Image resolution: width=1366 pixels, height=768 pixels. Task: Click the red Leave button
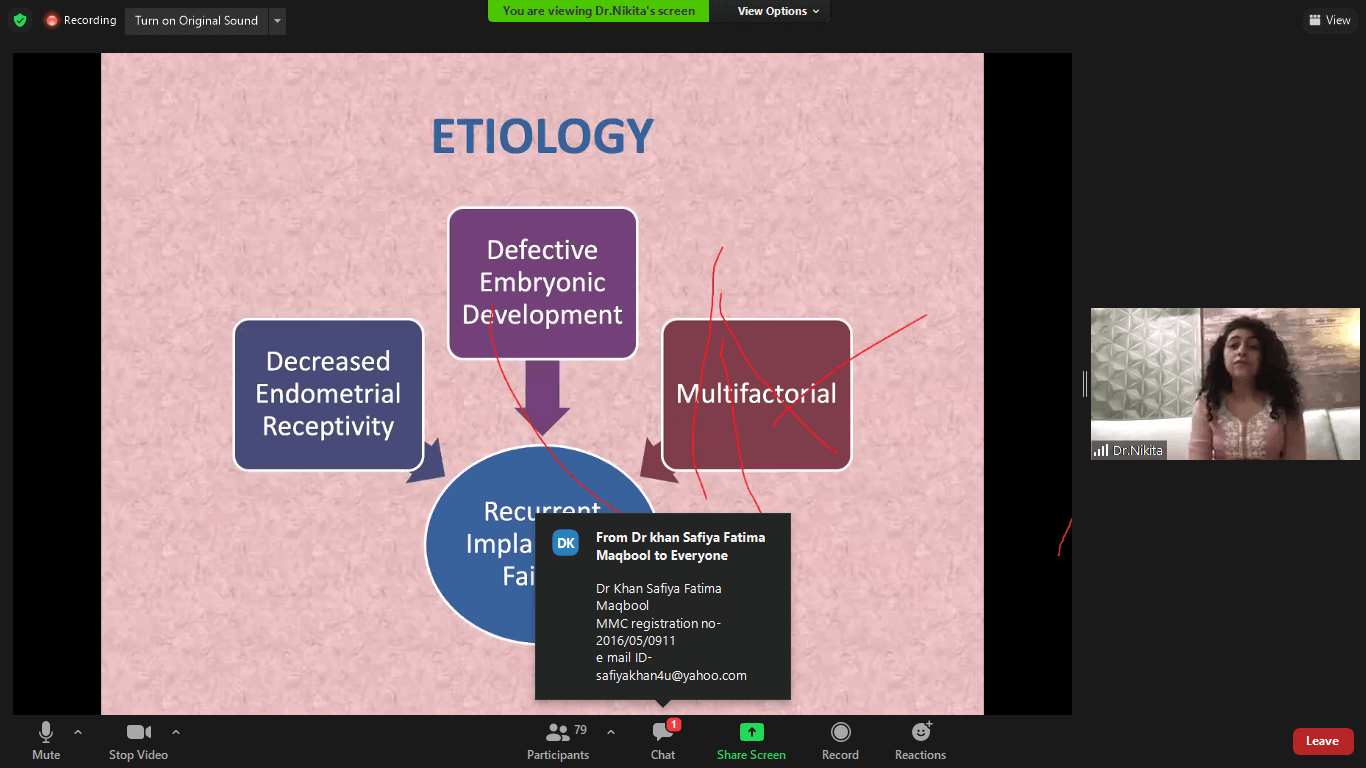[1322, 741]
